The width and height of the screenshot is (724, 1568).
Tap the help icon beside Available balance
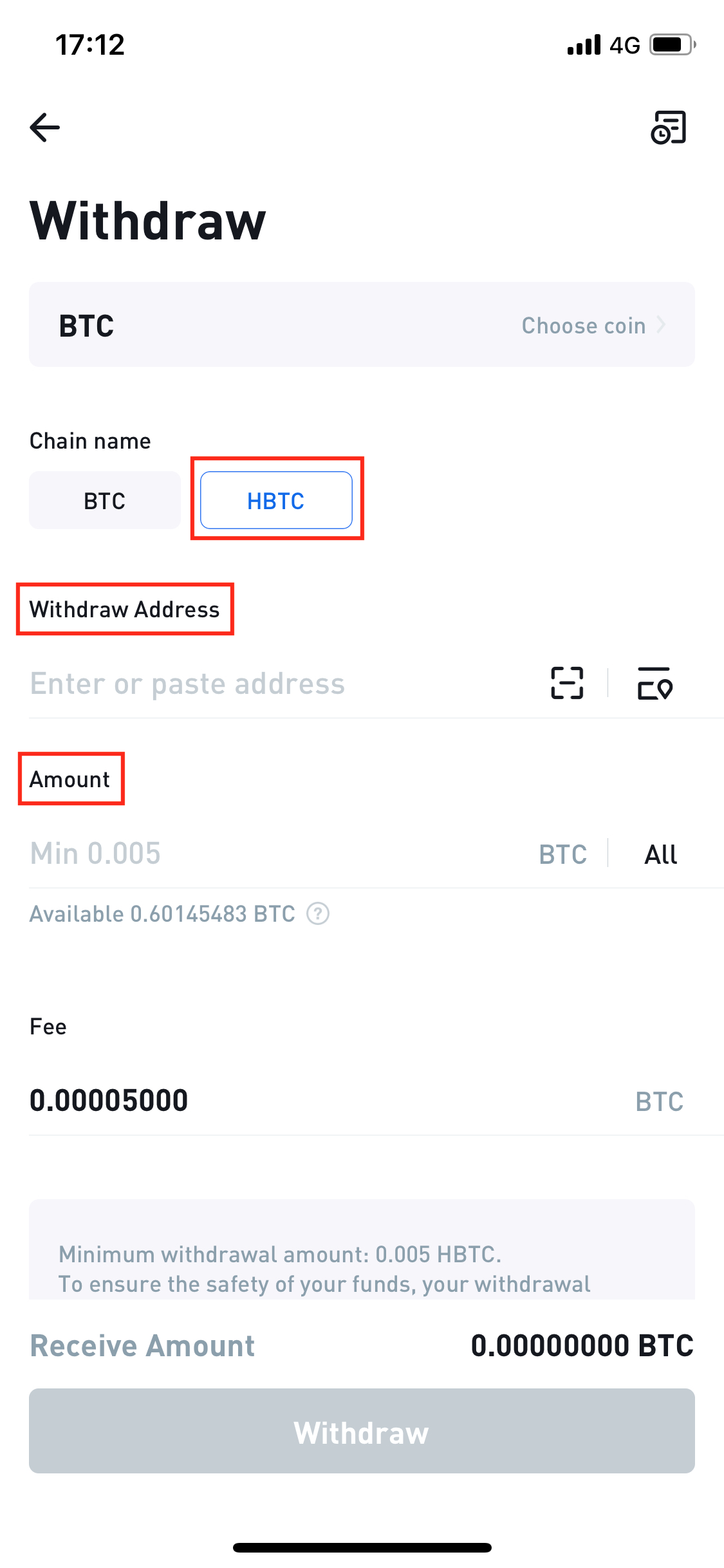coord(318,913)
